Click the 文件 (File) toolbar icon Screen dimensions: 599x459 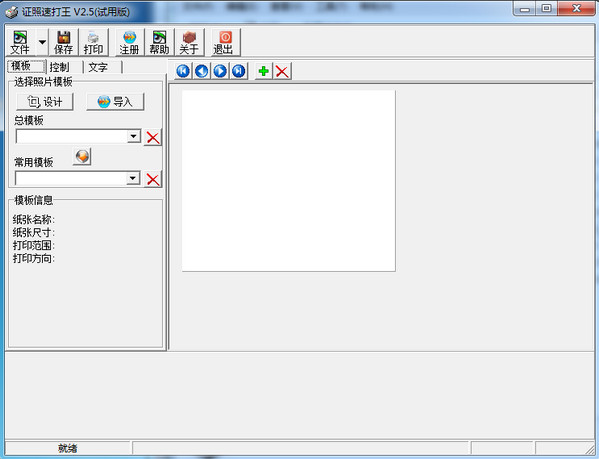(x=21, y=42)
